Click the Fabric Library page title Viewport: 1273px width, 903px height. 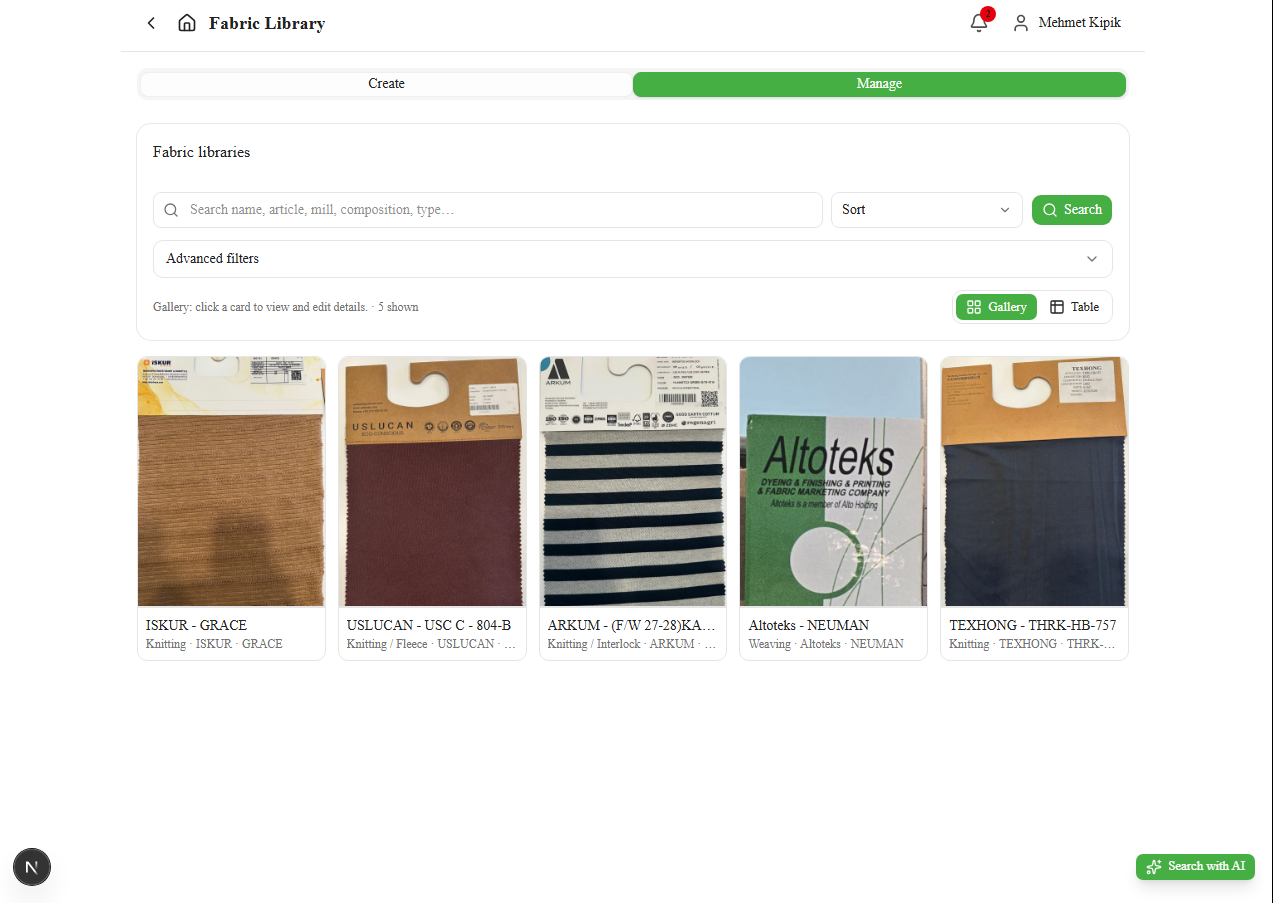point(267,23)
